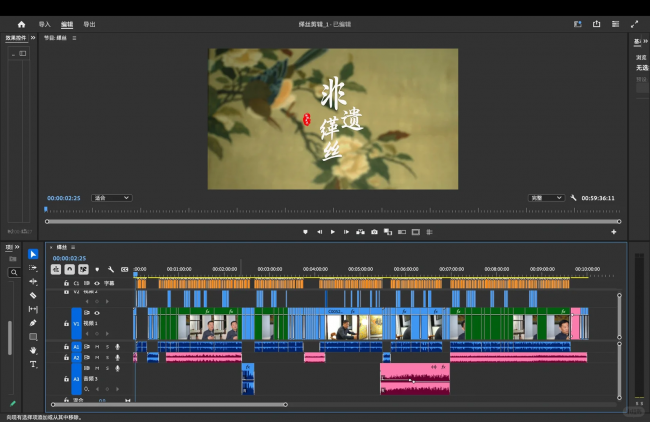Switch to the 导入 workspace tab
This screenshot has height=422, width=650.
44,23
